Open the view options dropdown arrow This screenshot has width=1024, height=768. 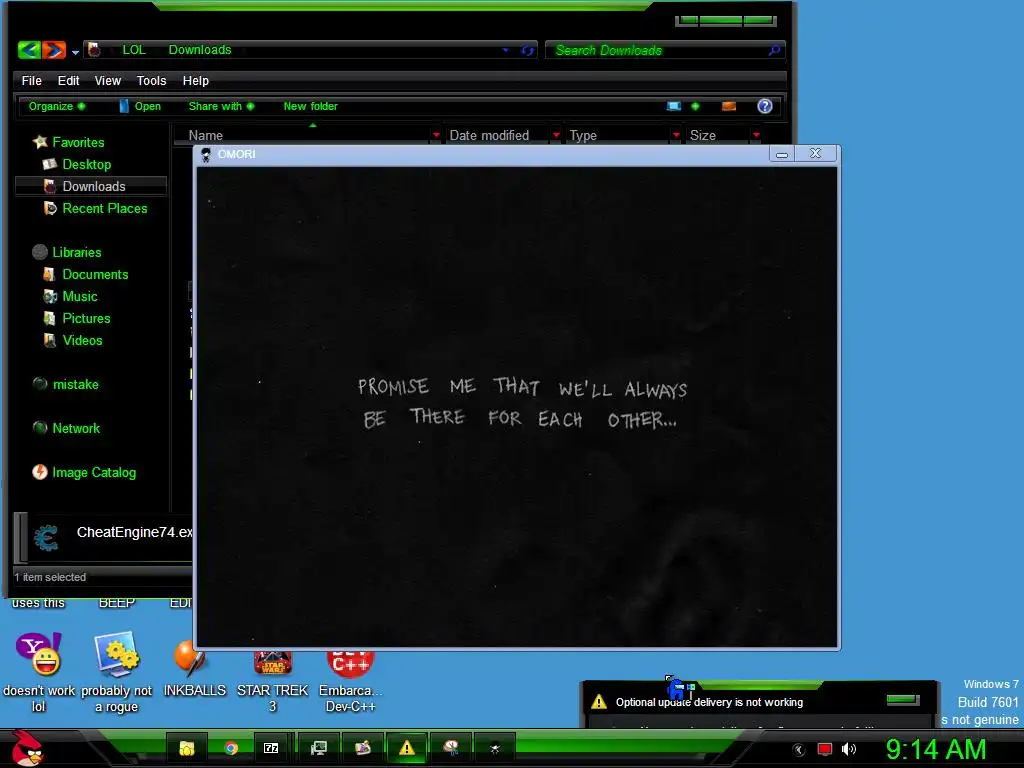[x=695, y=106]
